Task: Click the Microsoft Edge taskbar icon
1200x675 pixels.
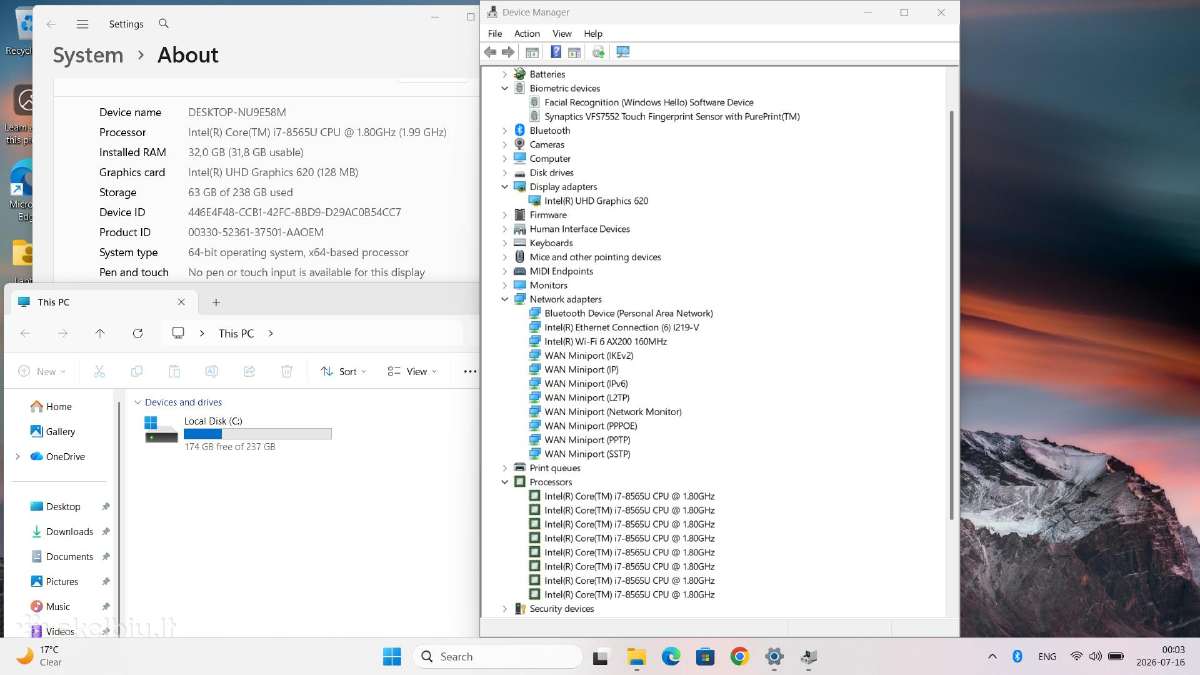Action: click(x=671, y=656)
